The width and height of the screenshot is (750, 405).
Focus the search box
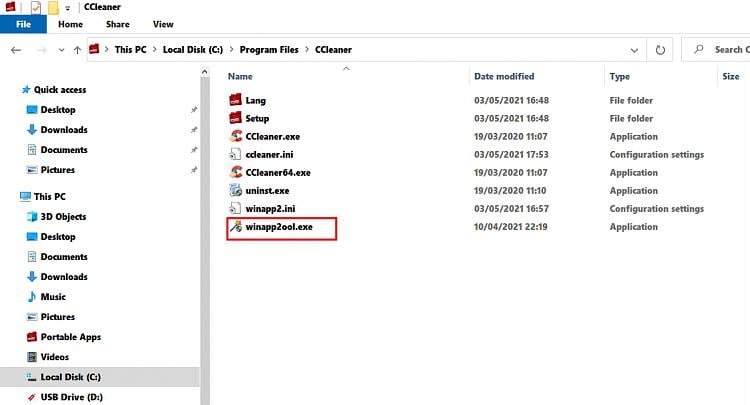[x=716, y=50]
